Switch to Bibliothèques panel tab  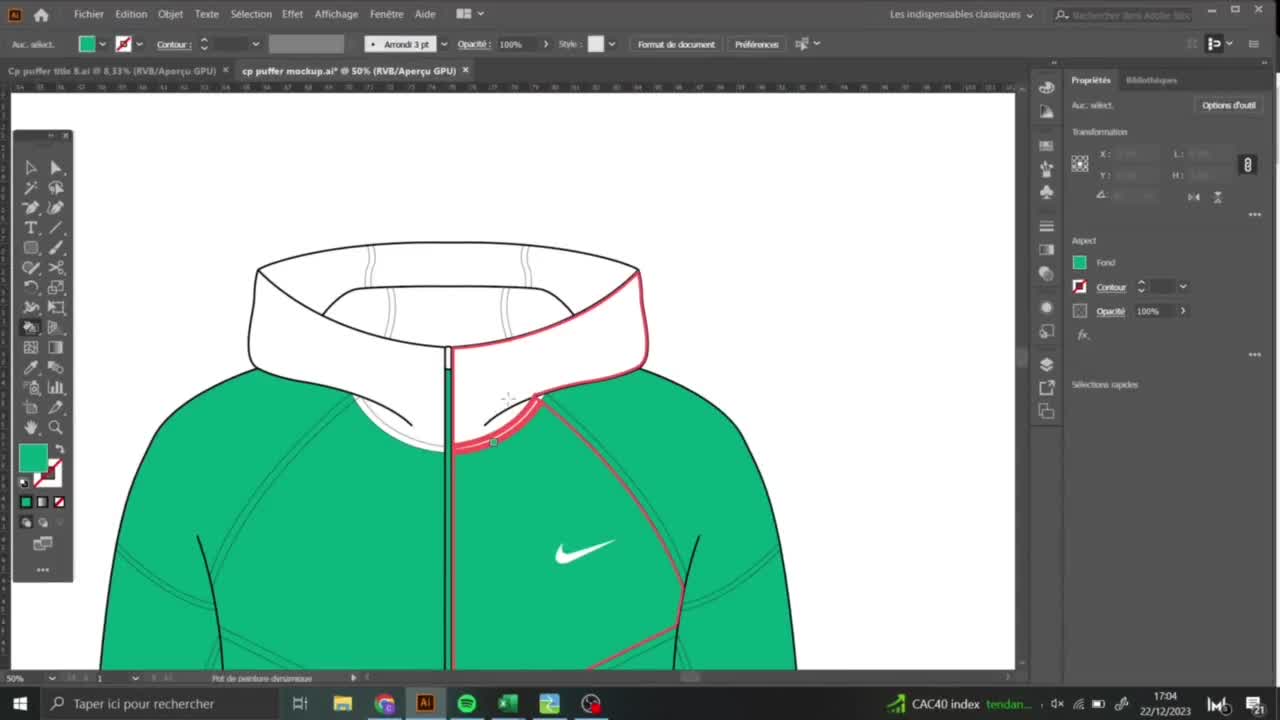pos(1151,80)
